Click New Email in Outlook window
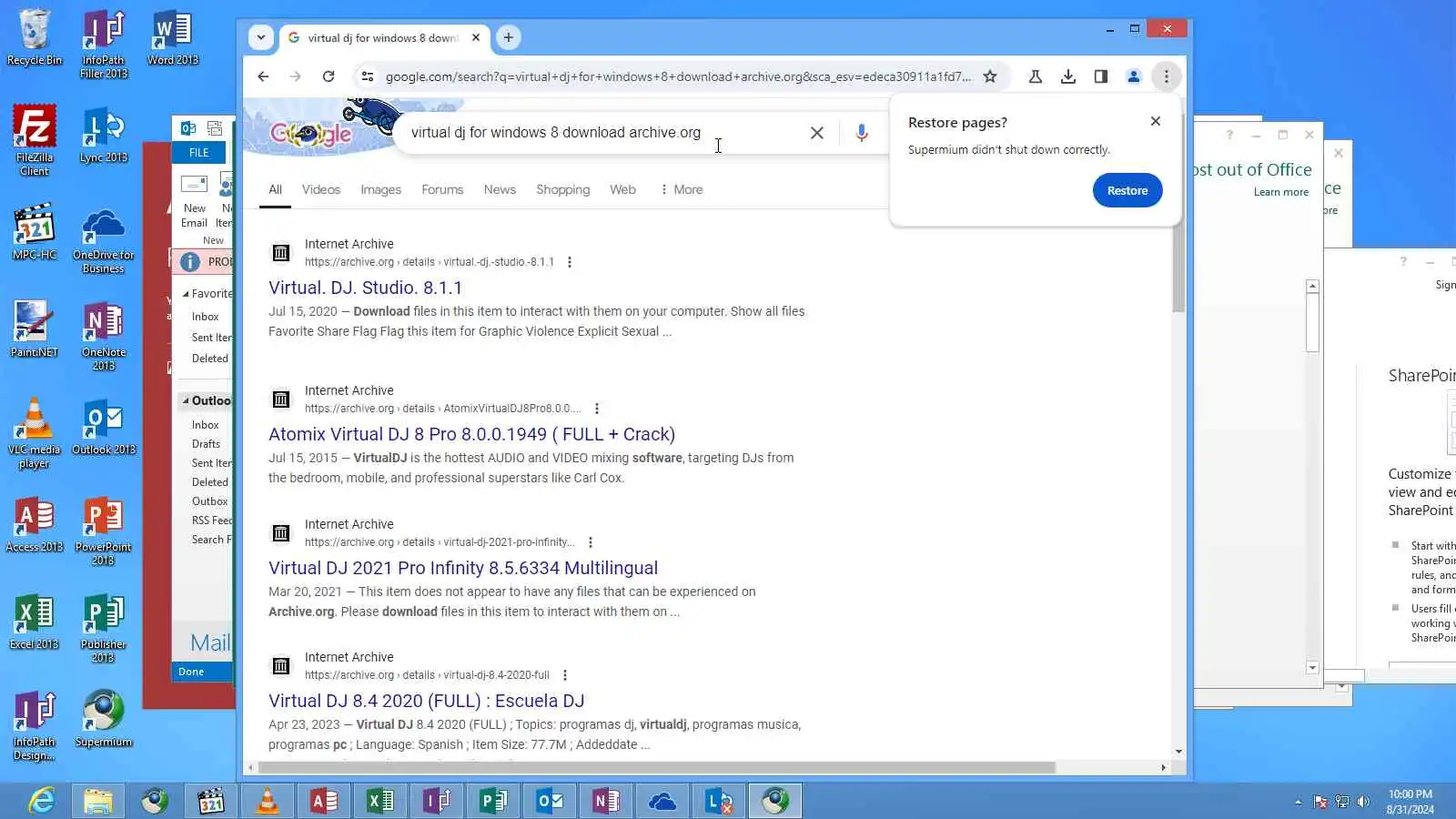The width and height of the screenshot is (1456, 819). point(195,200)
